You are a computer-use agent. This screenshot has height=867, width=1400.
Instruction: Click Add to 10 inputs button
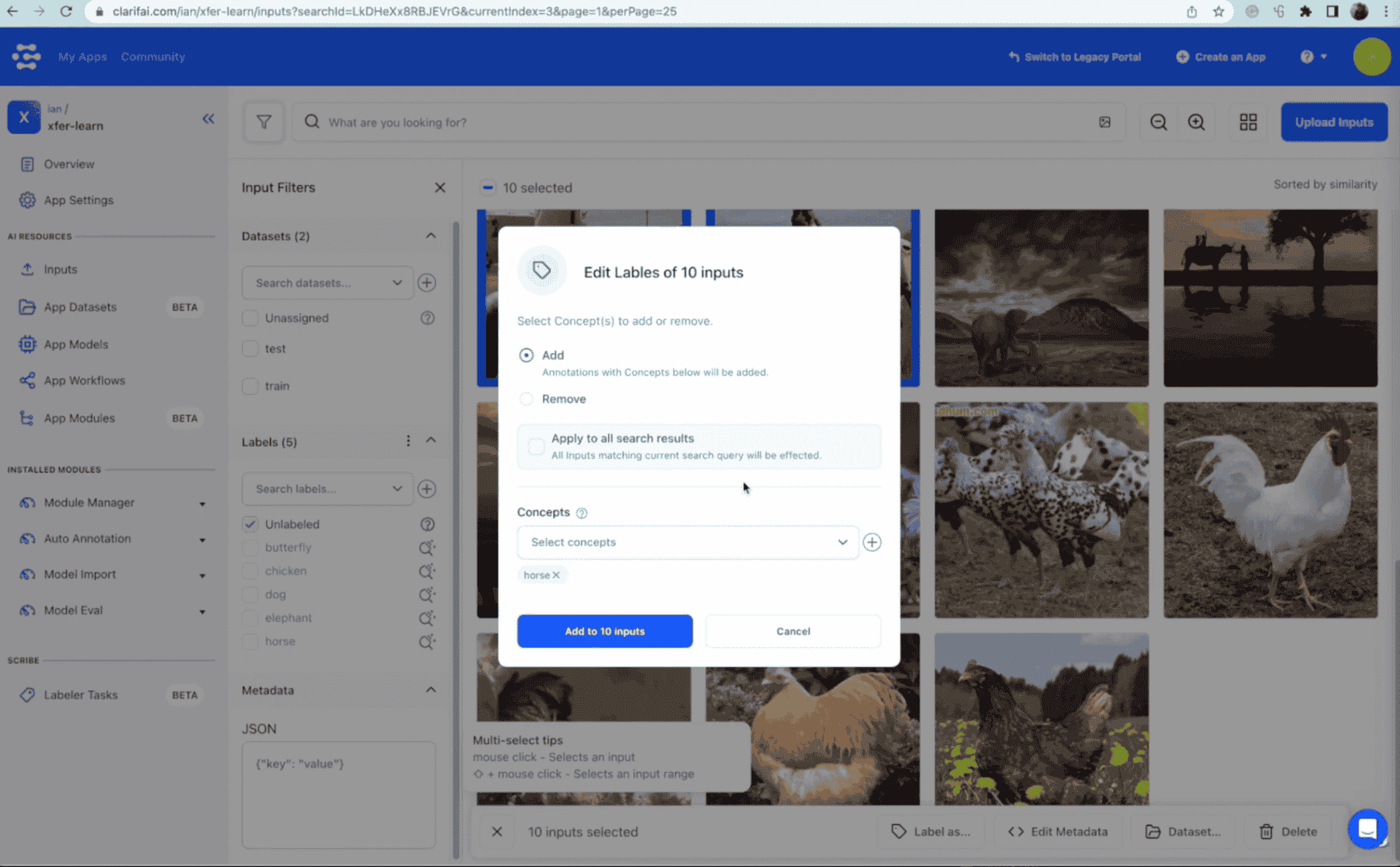pos(604,631)
